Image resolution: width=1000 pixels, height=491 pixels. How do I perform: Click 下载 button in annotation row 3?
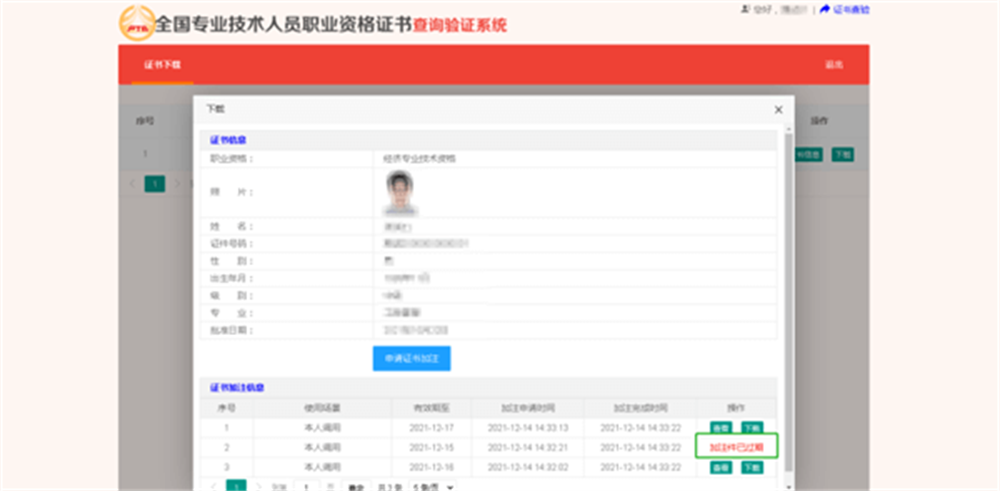coord(751,467)
